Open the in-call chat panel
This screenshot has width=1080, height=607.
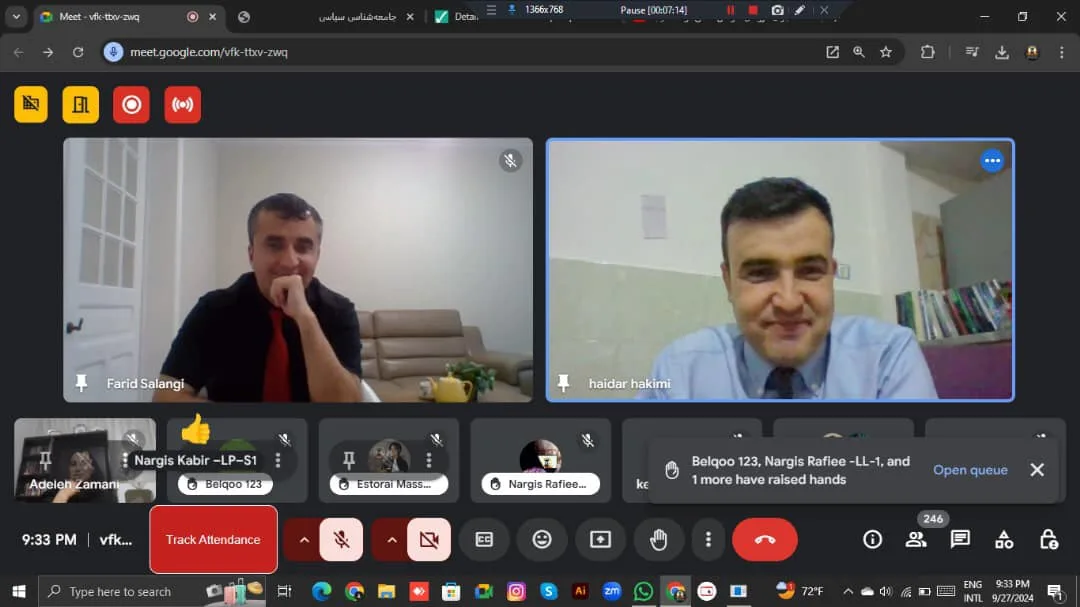[x=960, y=540]
